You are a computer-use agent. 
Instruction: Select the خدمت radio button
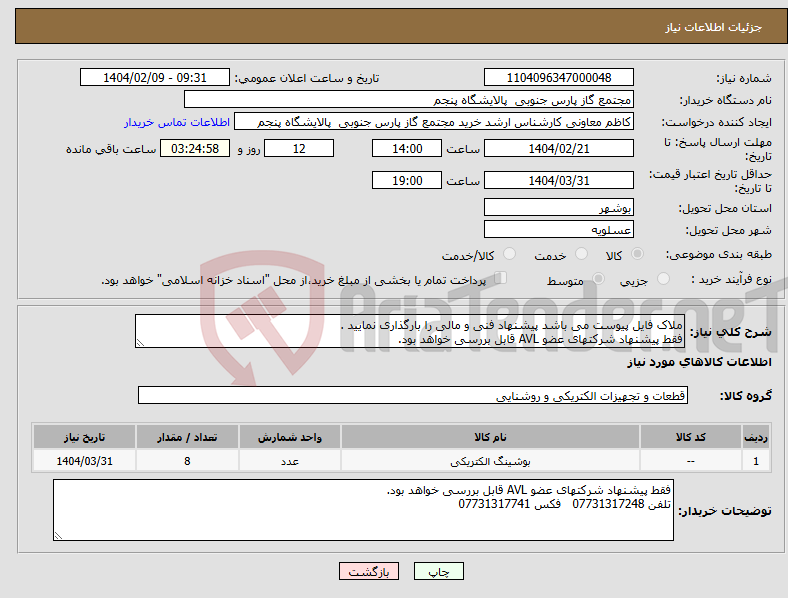tap(581, 254)
